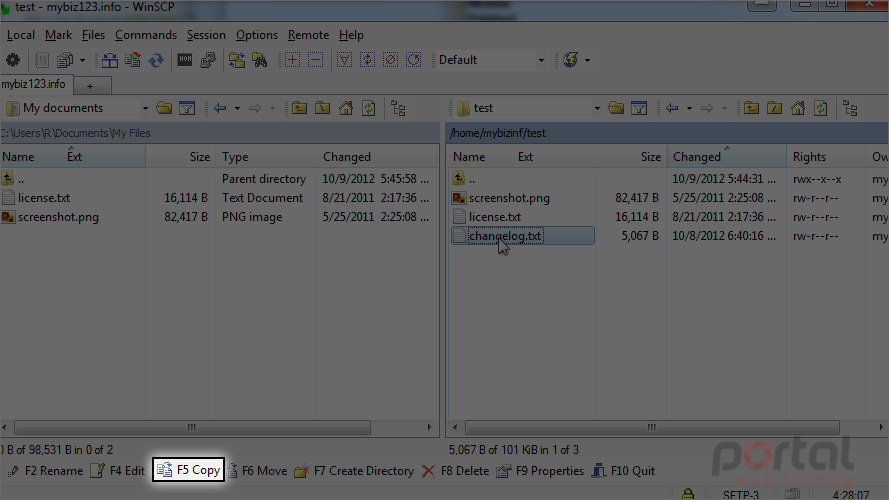
Task: Click the Clear selection toolbar icon
Action: pos(391,60)
